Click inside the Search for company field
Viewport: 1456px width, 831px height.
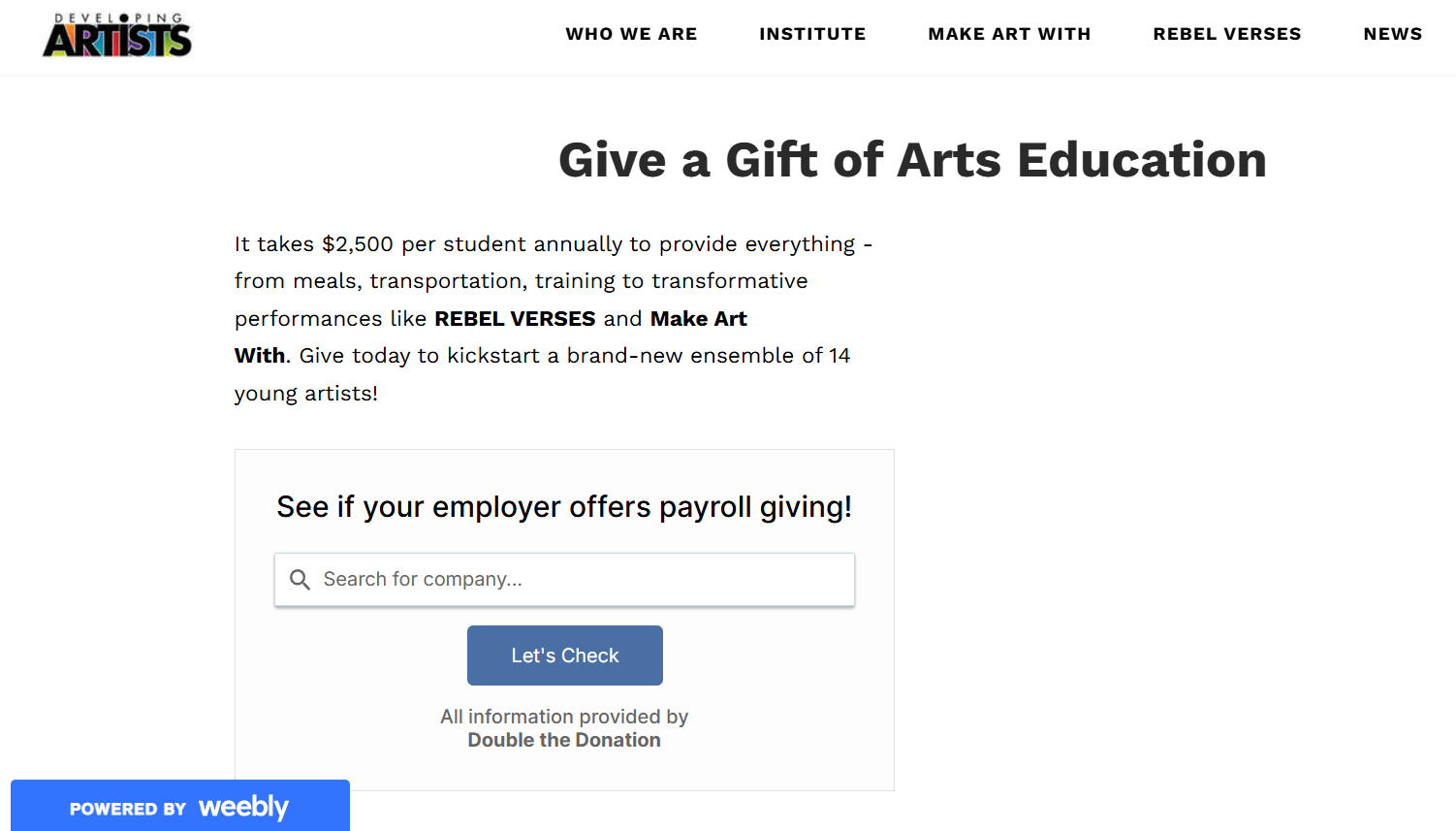click(564, 579)
